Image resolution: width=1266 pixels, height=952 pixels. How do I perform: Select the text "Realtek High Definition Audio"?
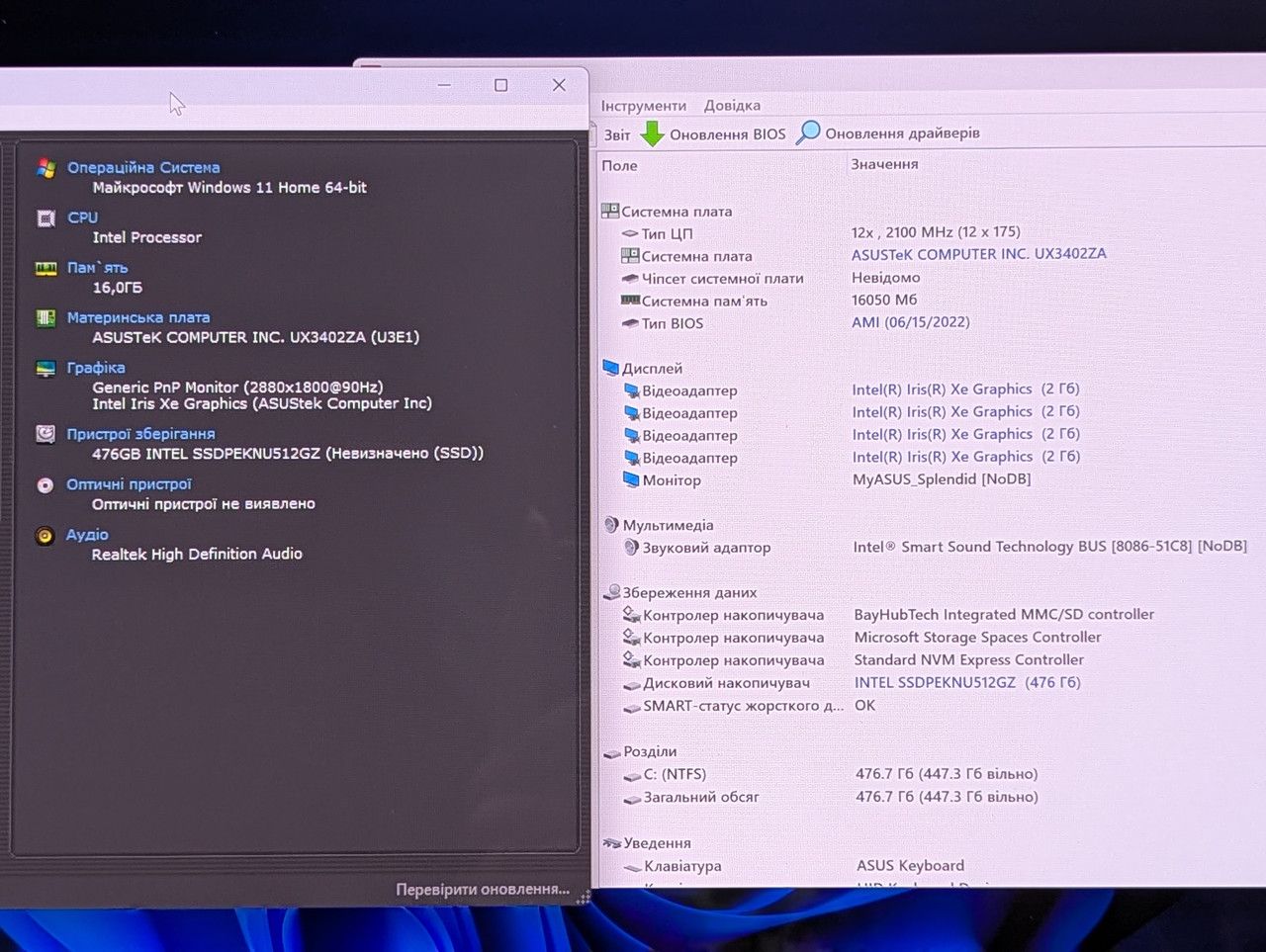click(x=197, y=555)
